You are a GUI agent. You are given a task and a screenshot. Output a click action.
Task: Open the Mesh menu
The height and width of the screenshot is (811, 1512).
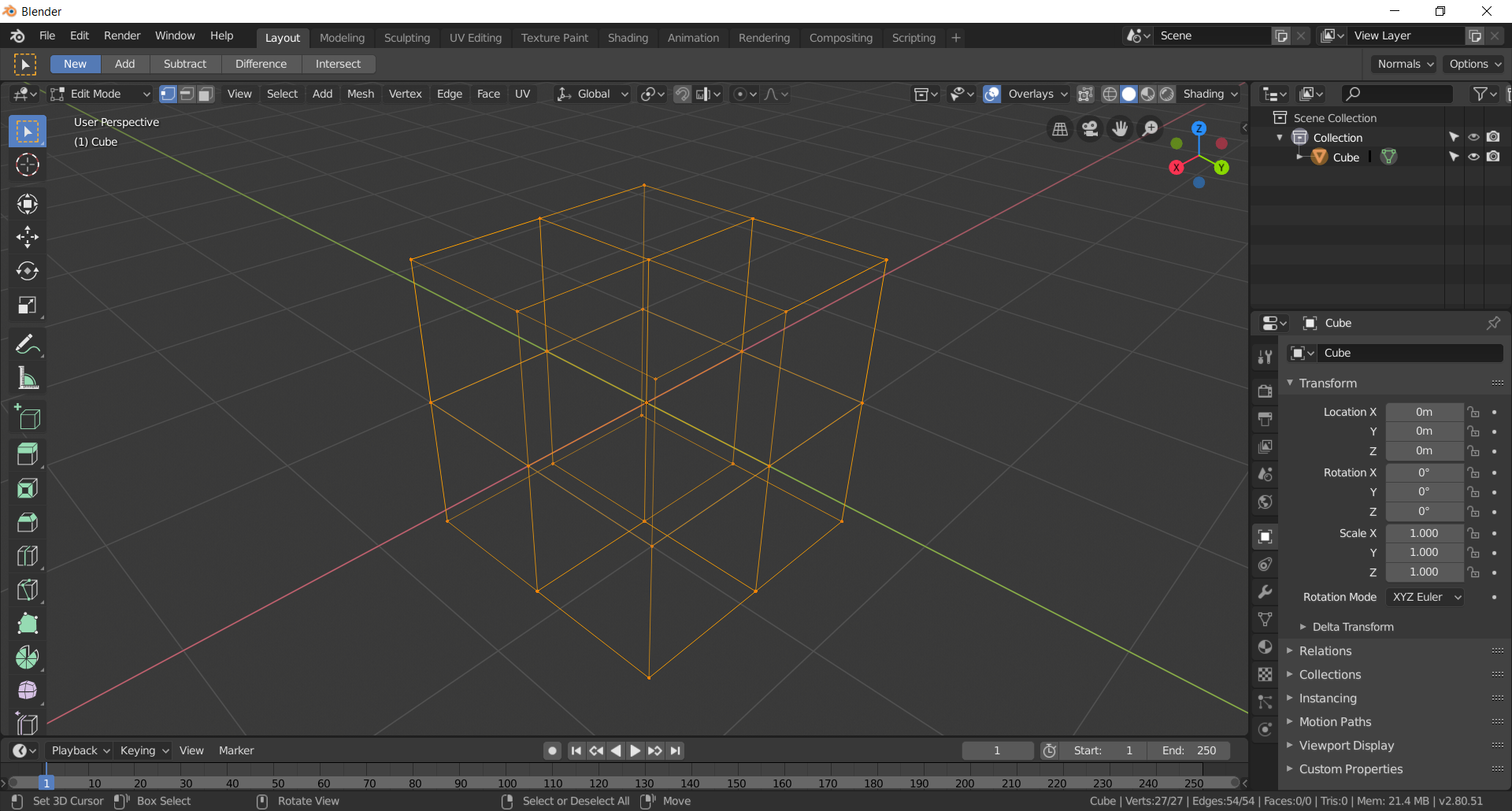pos(361,94)
